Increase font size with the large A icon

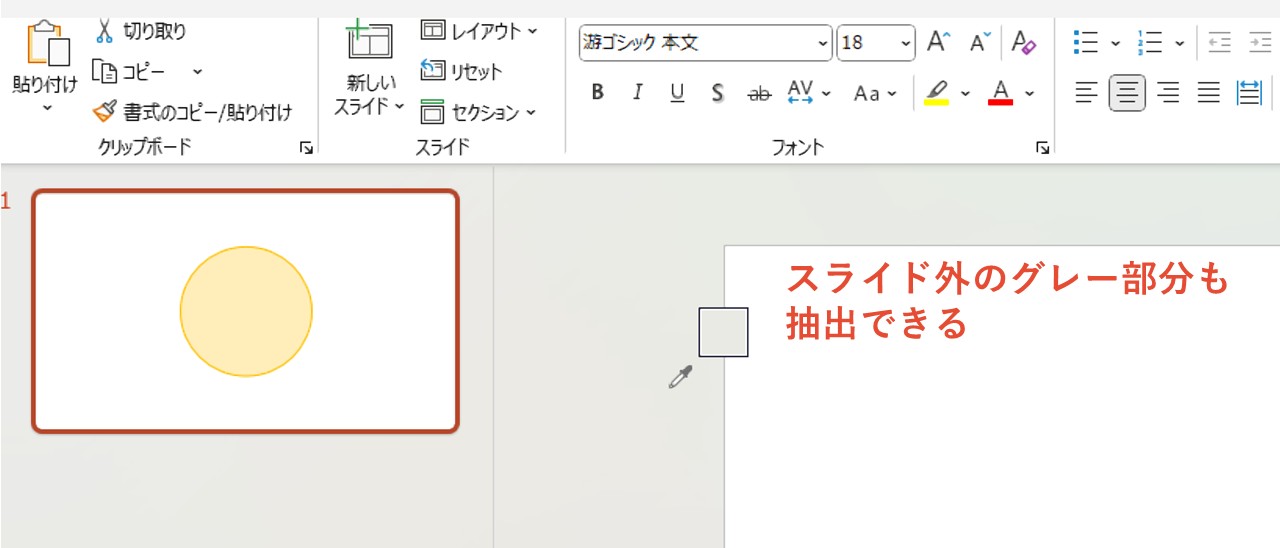pyautogui.click(x=937, y=42)
